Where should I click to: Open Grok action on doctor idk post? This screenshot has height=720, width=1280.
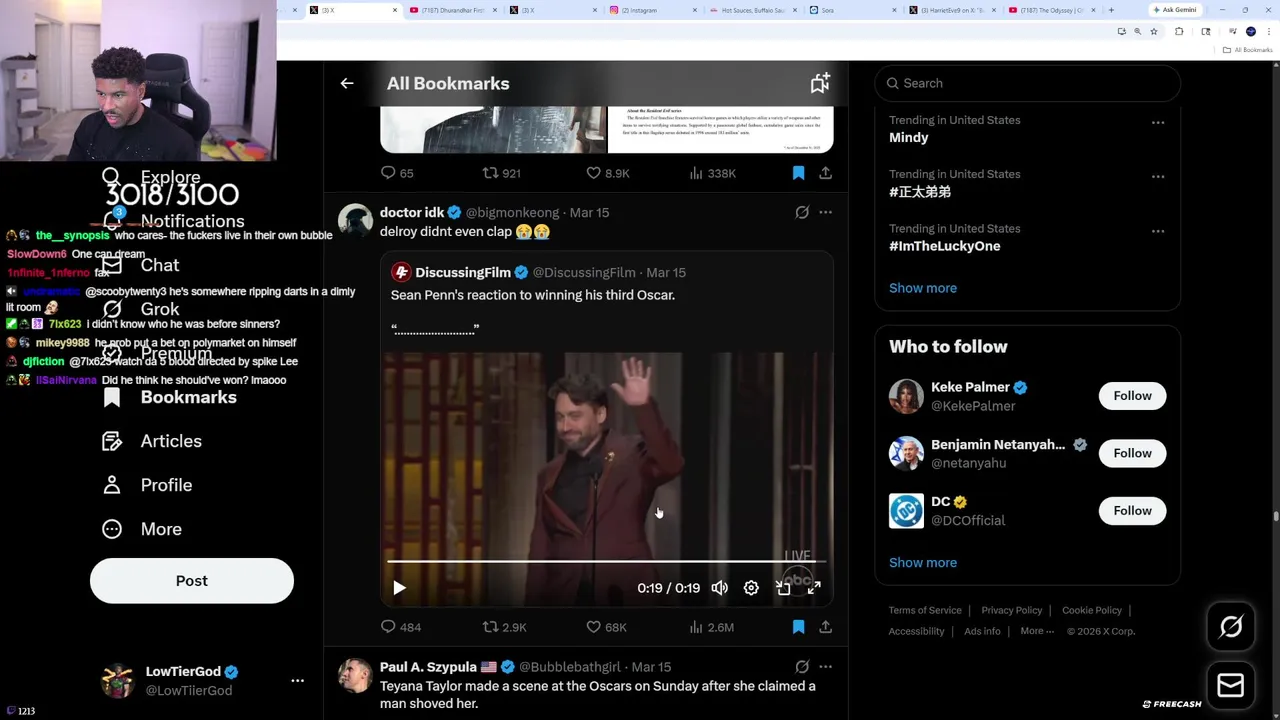point(802,212)
